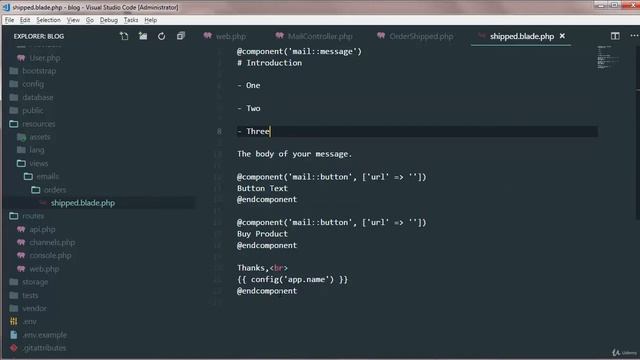Viewport: 640px width, 360px height.
Task: Open the View menu
Action: pos(73,20)
